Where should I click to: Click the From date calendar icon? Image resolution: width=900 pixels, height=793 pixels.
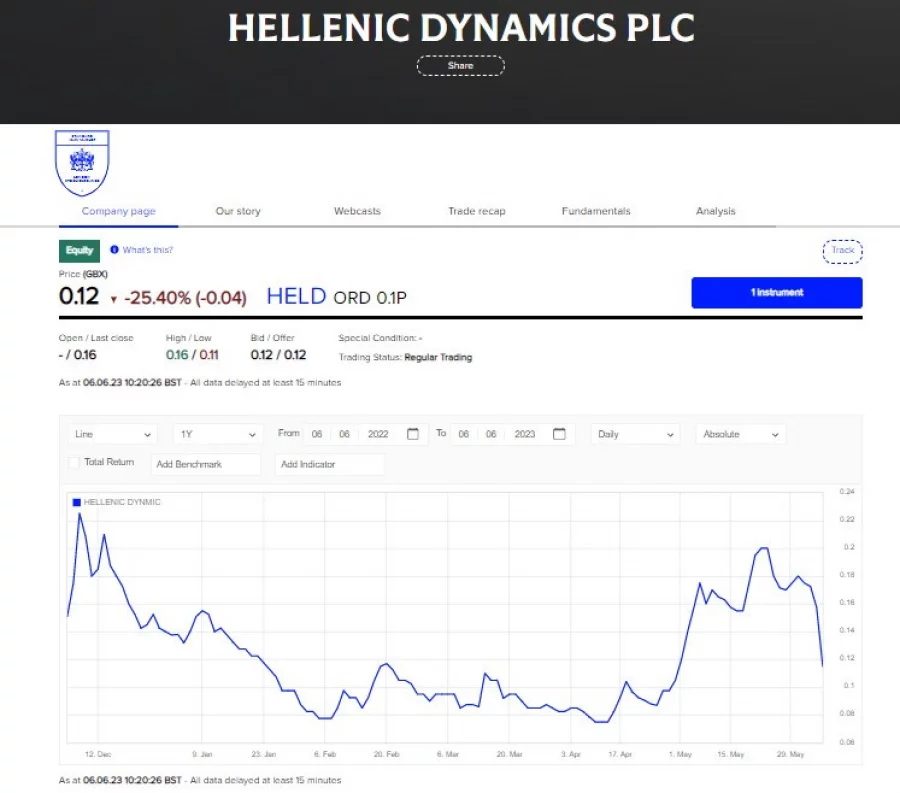coord(412,433)
